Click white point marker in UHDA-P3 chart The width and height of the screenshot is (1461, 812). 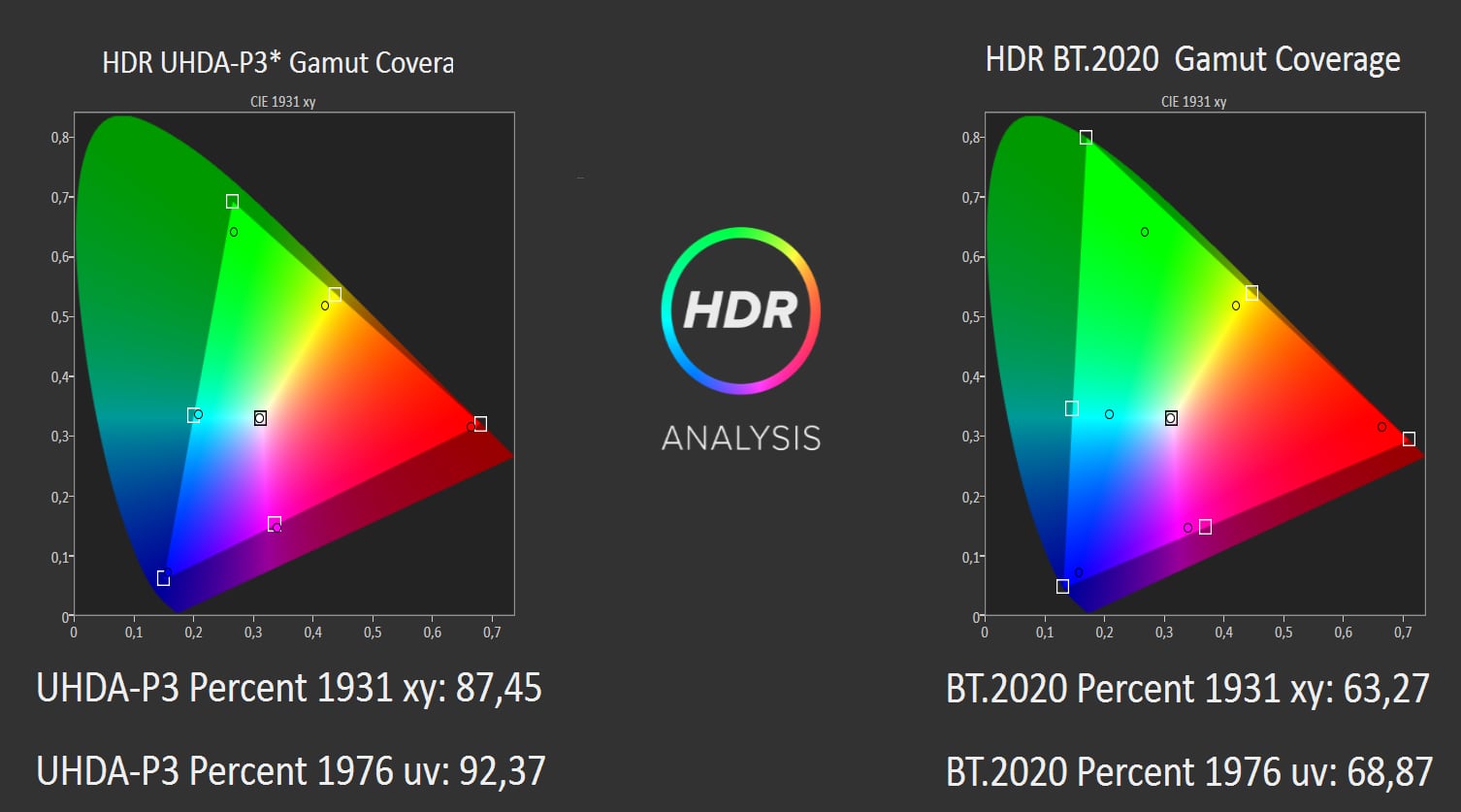(x=260, y=418)
